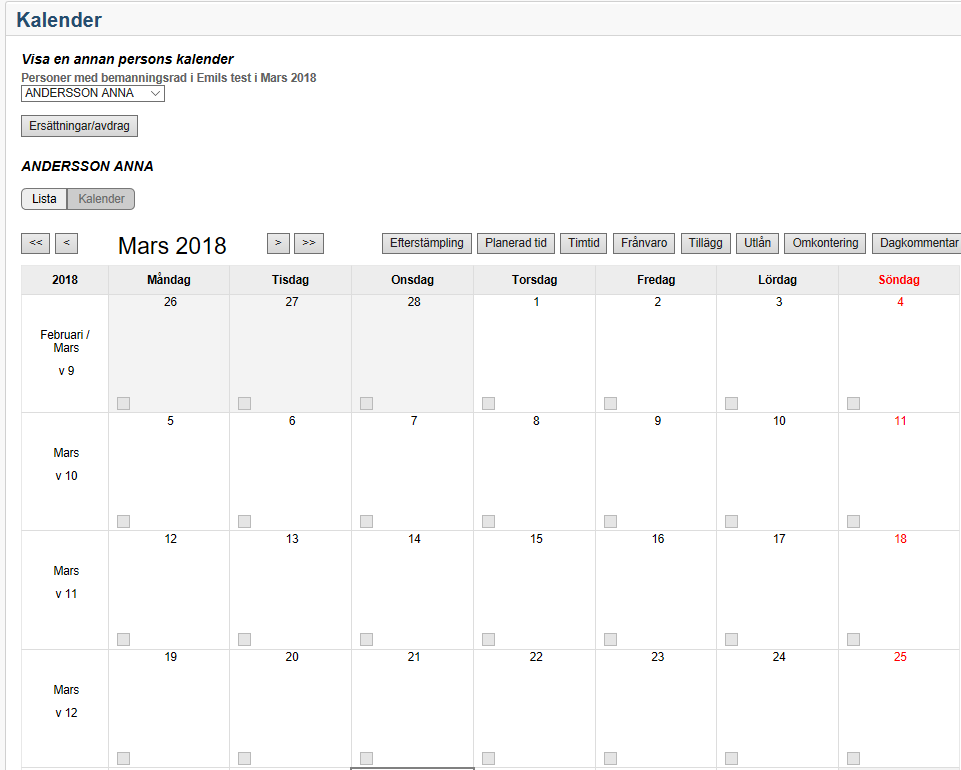Select the Omkontering toolbar button
Image resolution: width=961 pixels, height=770 pixels.
click(x=824, y=242)
